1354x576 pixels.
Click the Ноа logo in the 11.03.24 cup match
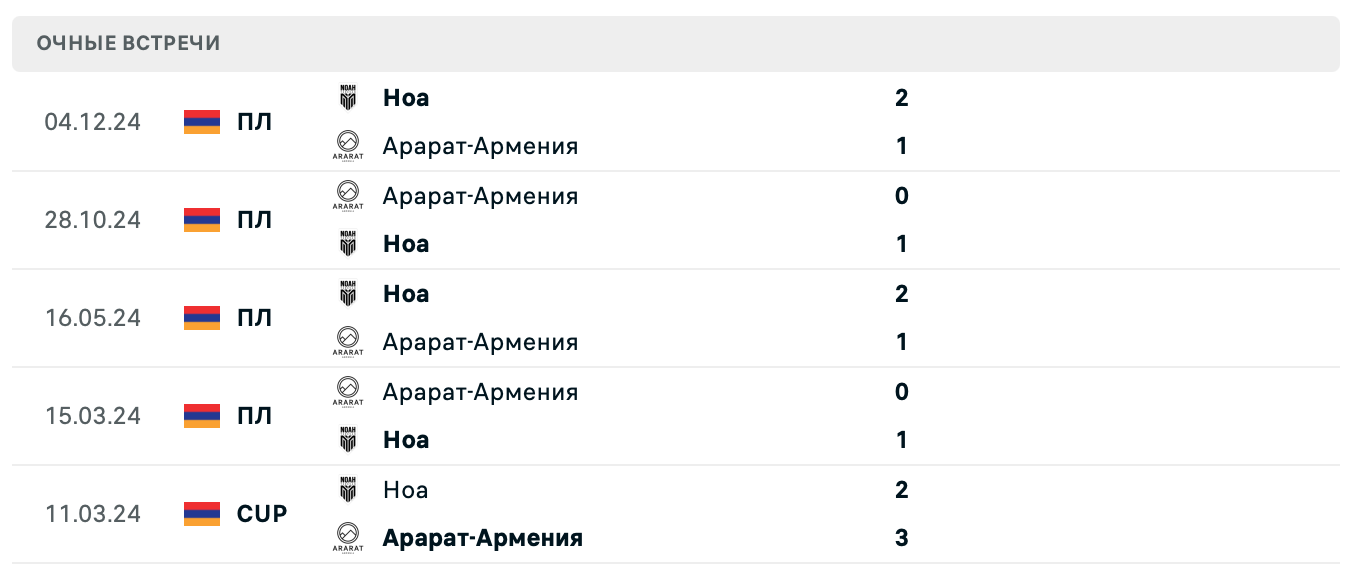pyautogui.click(x=347, y=489)
